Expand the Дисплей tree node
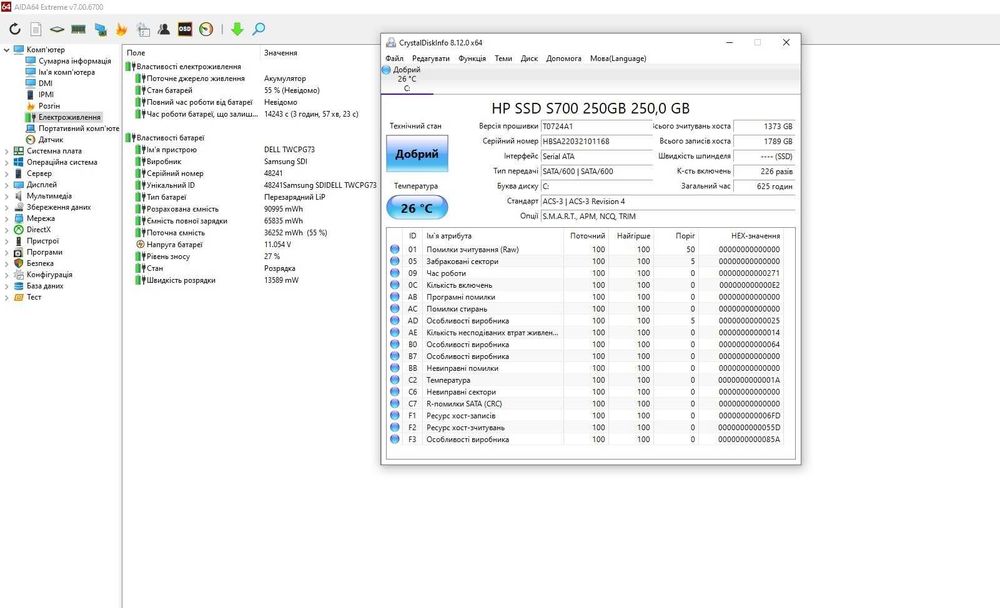The image size is (1000, 608). (6, 184)
